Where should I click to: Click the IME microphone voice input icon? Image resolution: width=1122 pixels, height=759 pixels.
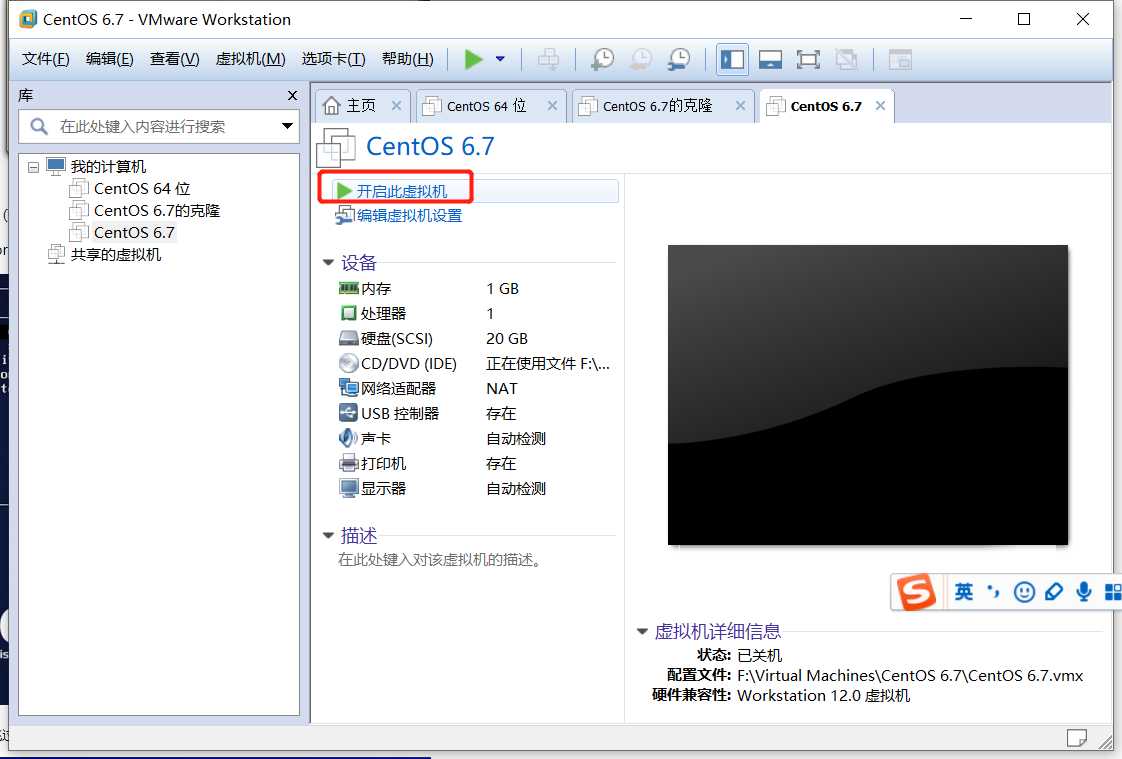tap(1084, 592)
